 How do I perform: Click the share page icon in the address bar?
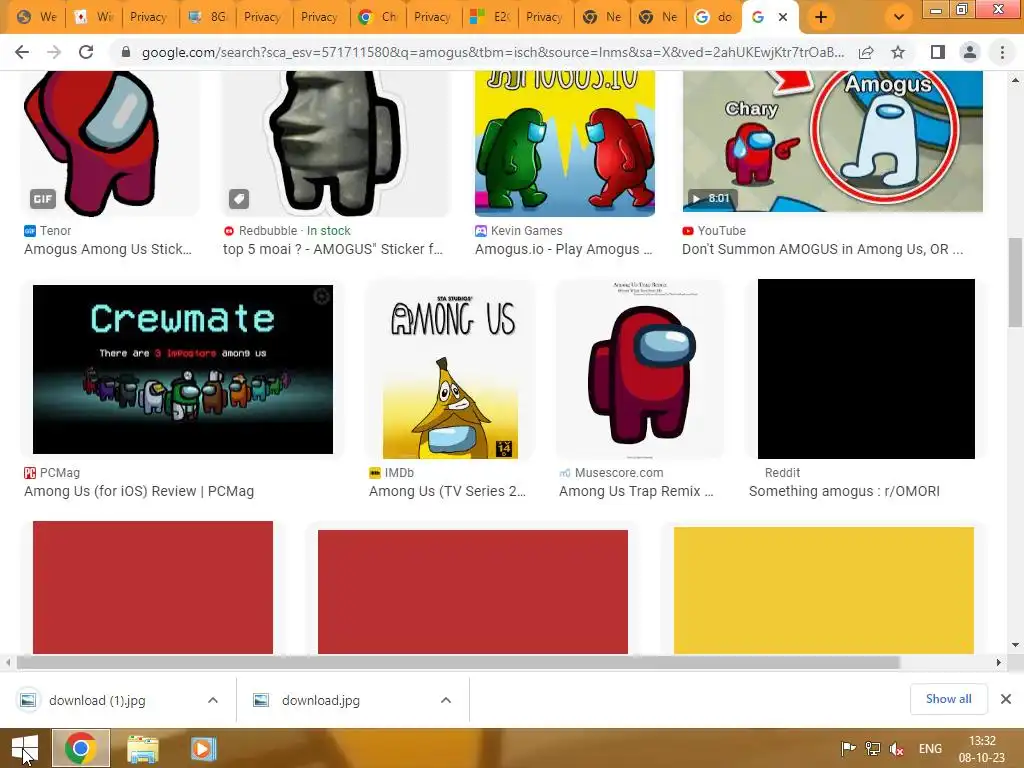point(866,52)
